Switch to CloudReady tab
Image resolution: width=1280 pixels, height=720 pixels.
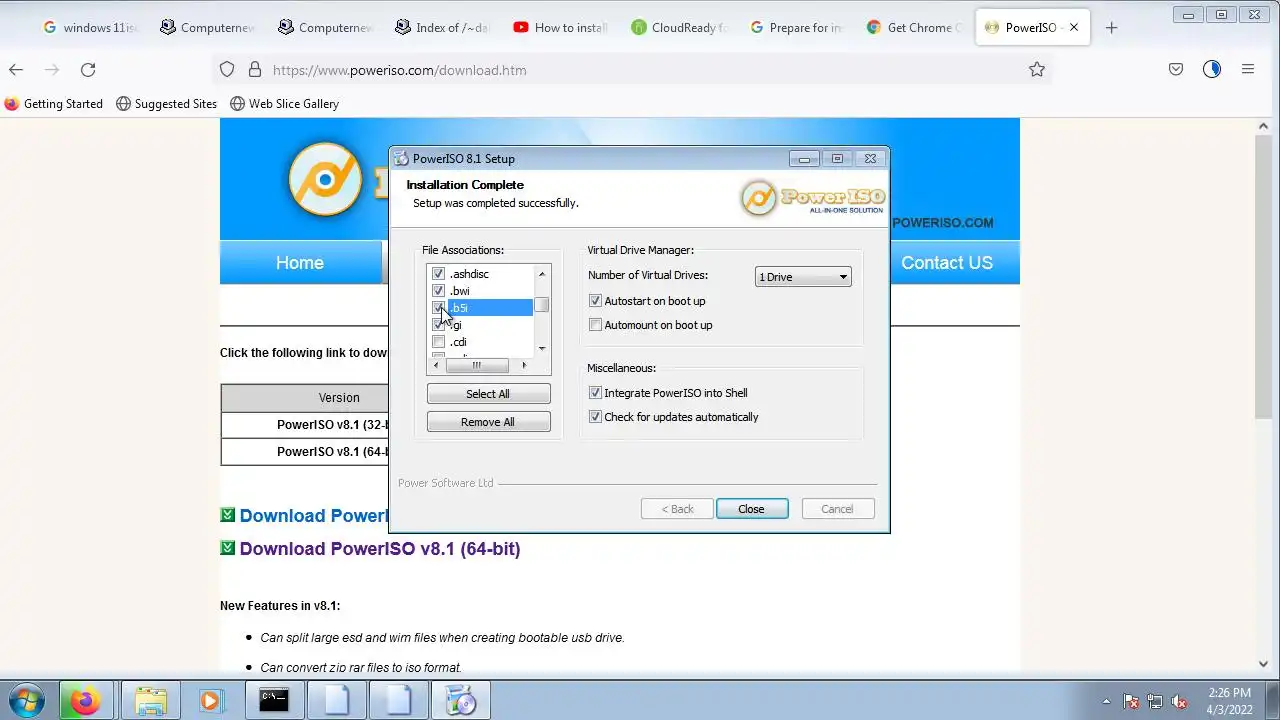(x=679, y=27)
